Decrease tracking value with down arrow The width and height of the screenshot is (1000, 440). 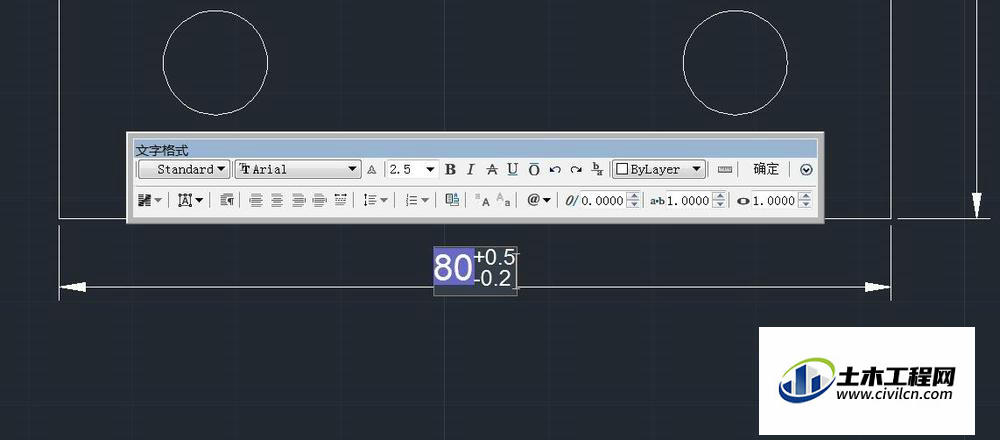tap(719, 205)
